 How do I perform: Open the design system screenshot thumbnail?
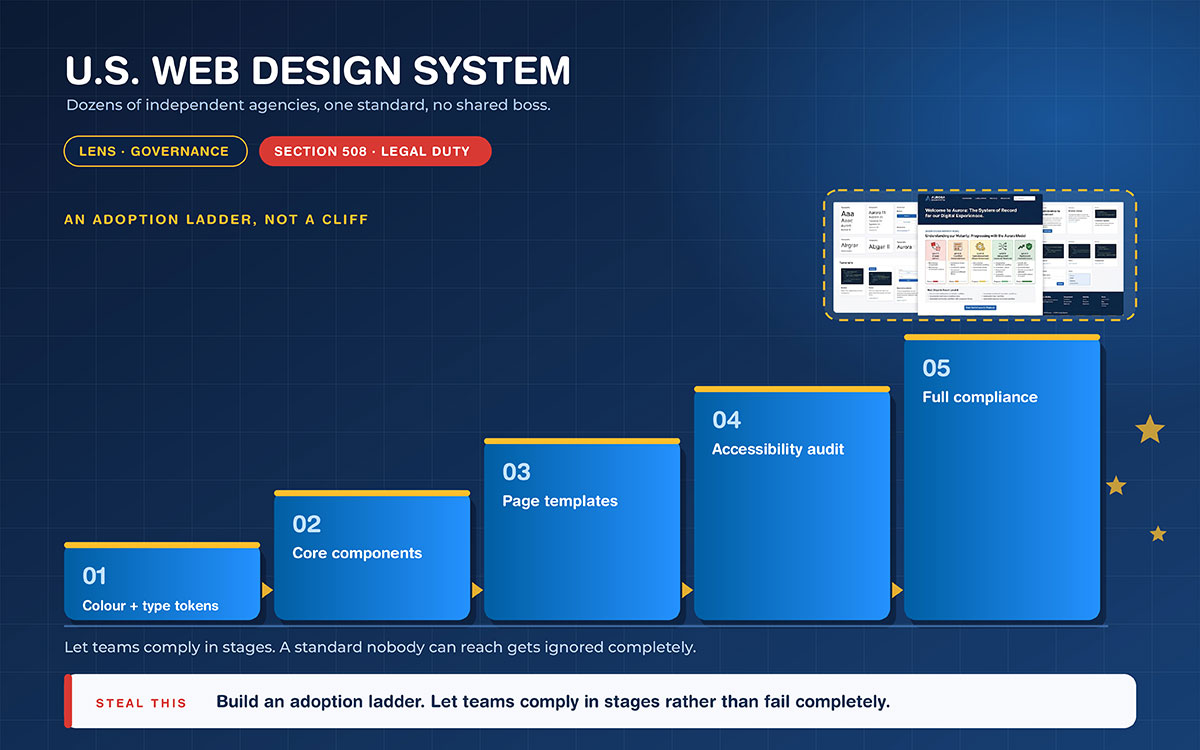pos(980,255)
